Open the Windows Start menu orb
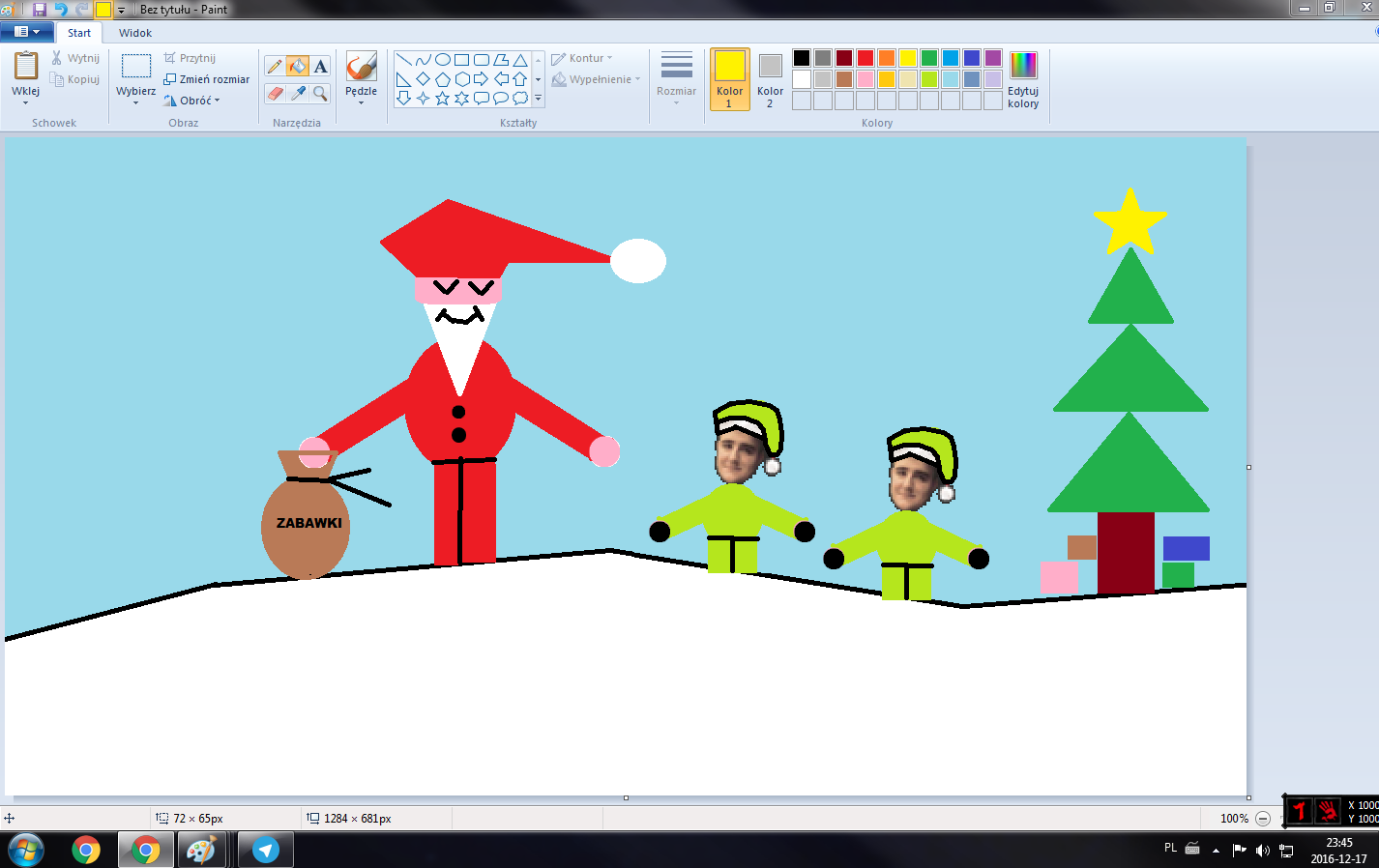Image resolution: width=1379 pixels, height=868 pixels. [26, 851]
